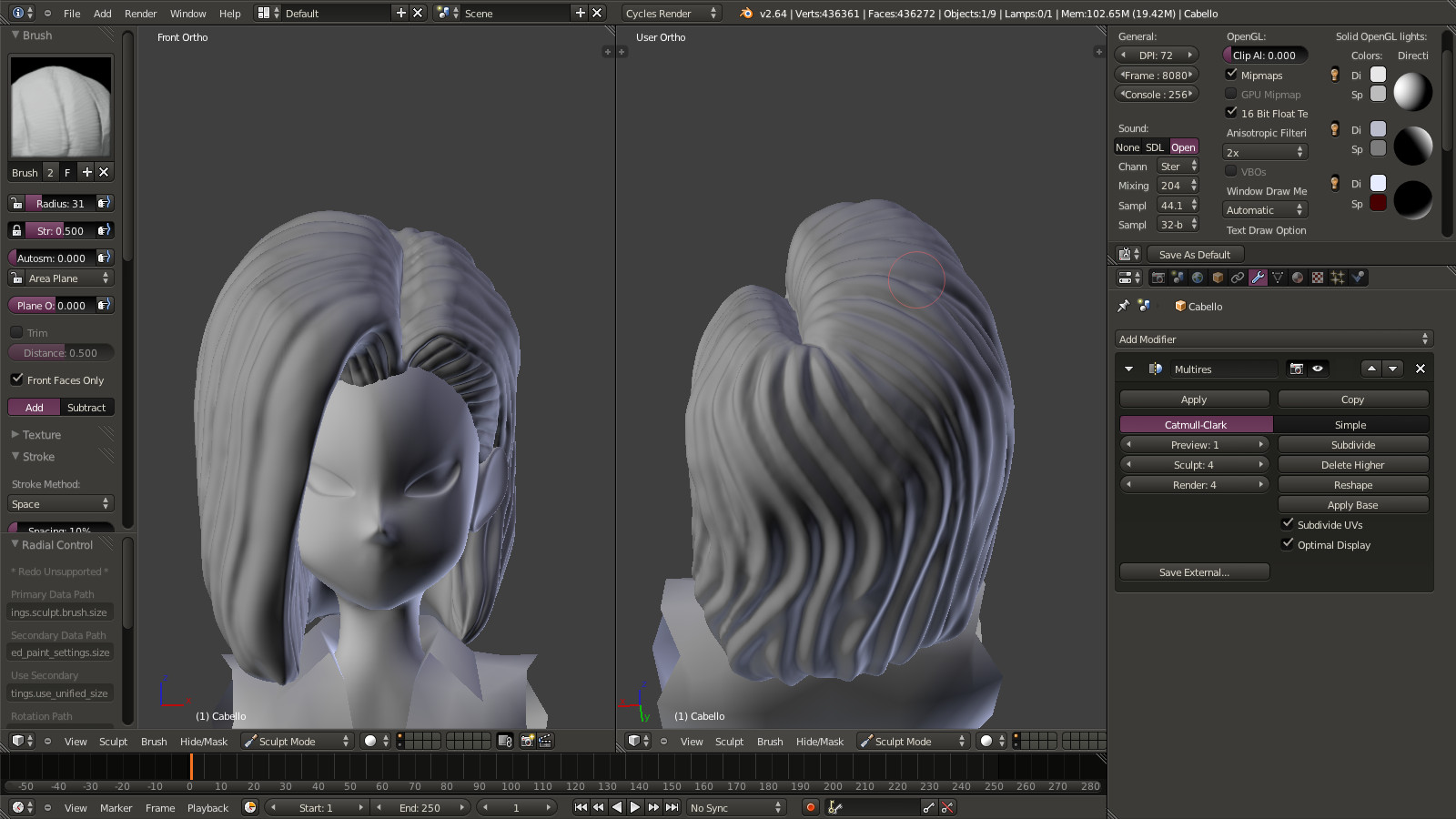Click the play animation button

click(x=635, y=807)
